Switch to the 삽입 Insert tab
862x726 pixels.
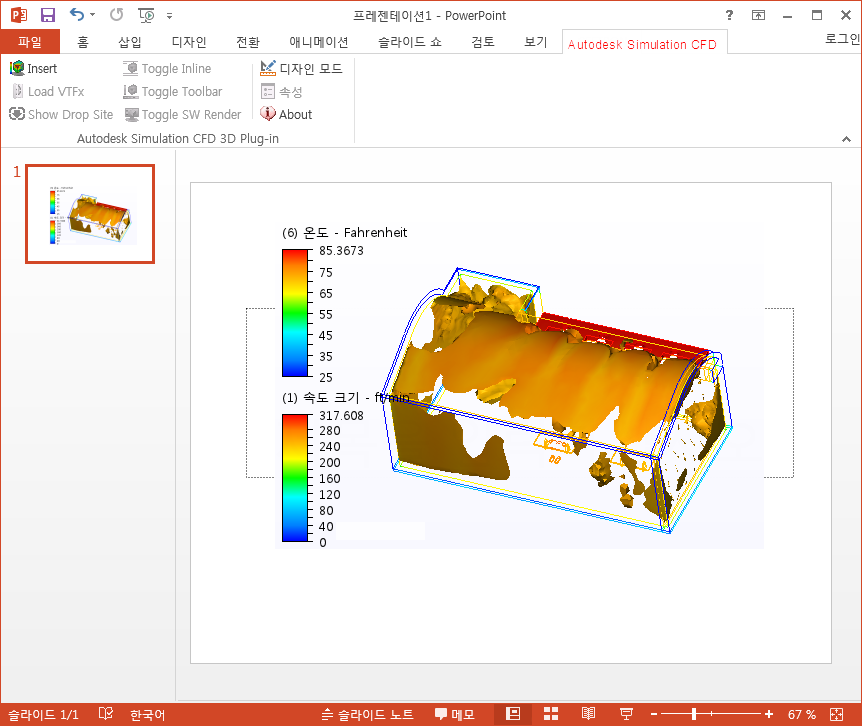click(130, 42)
